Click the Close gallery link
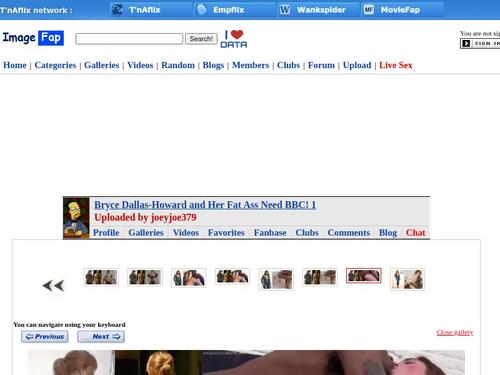 coord(455,332)
